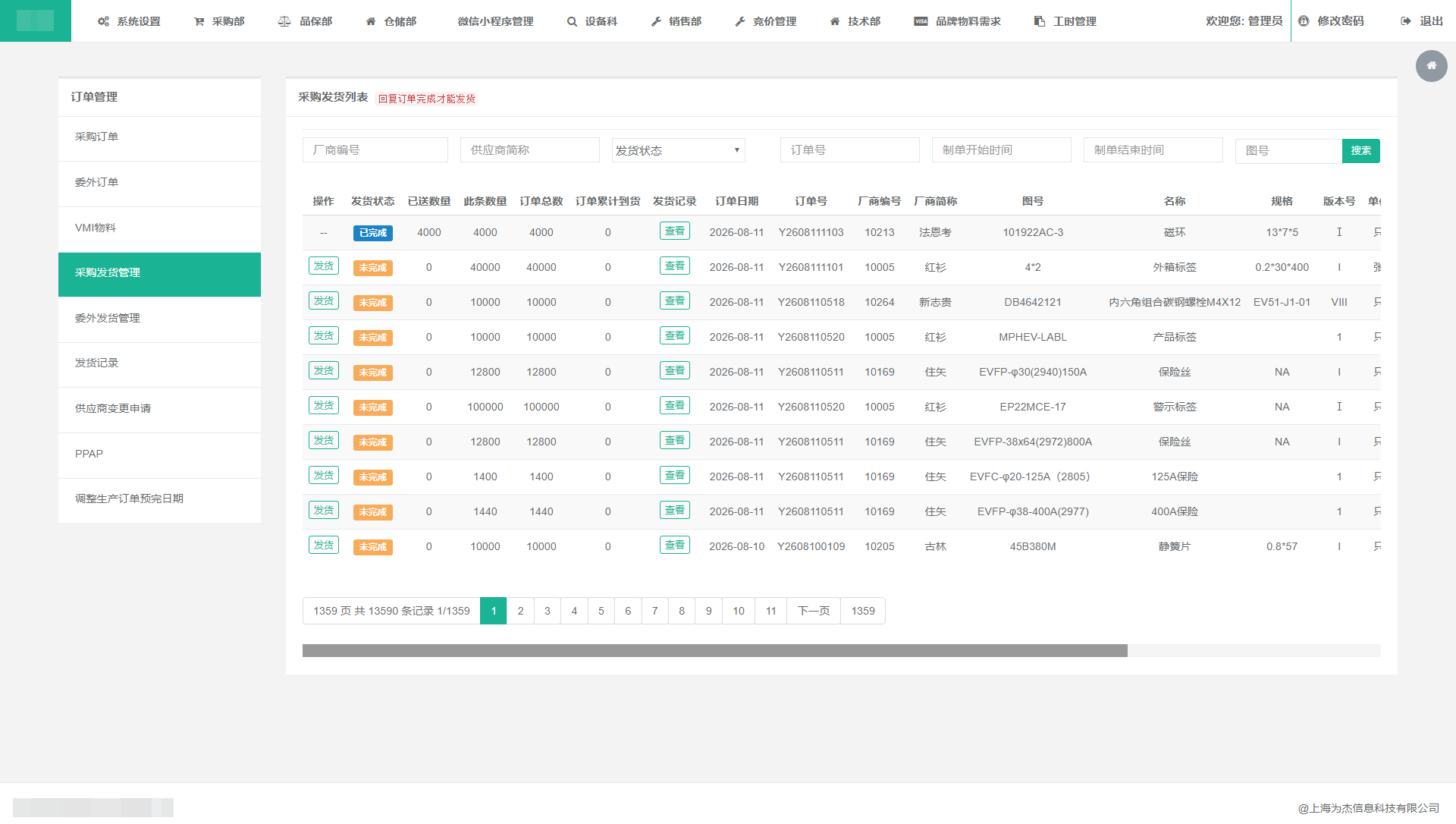Open 委外发货管理 sidebar item
Viewport: 1456px width, 824px height.
pyautogui.click(x=159, y=319)
